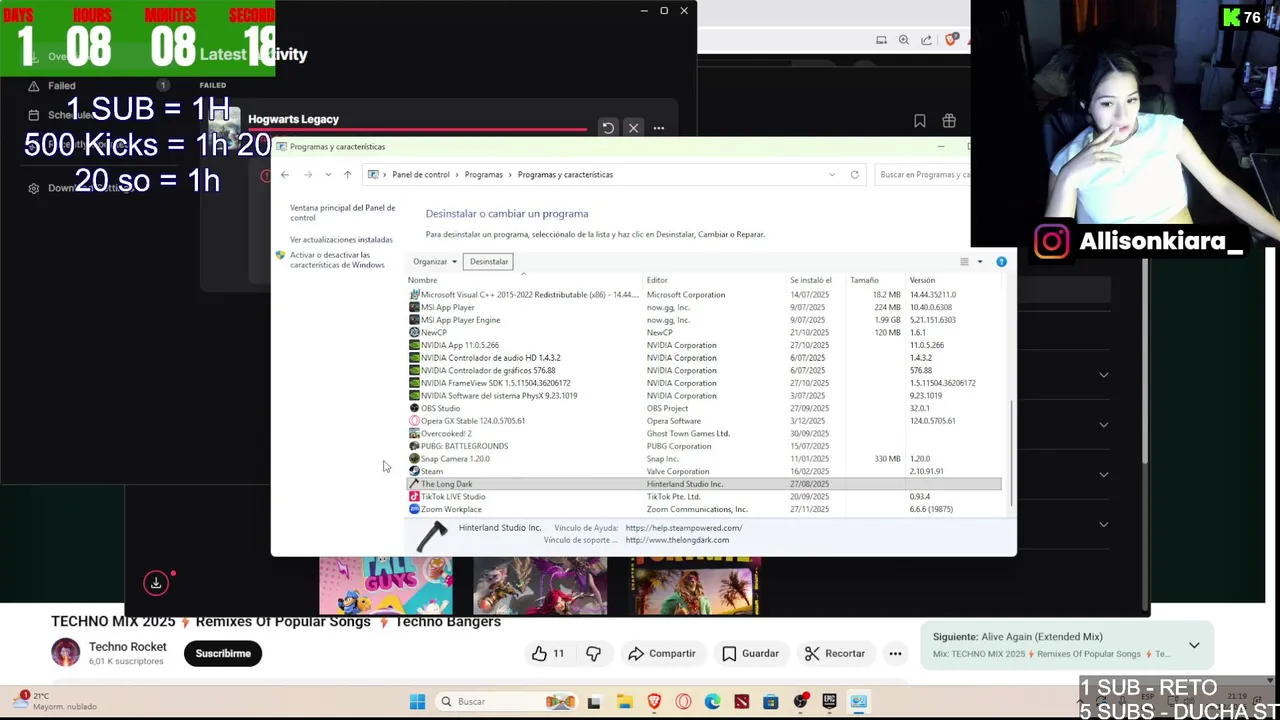
Task: Open Brave browser from taskbar
Action: (x=654, y=702)
